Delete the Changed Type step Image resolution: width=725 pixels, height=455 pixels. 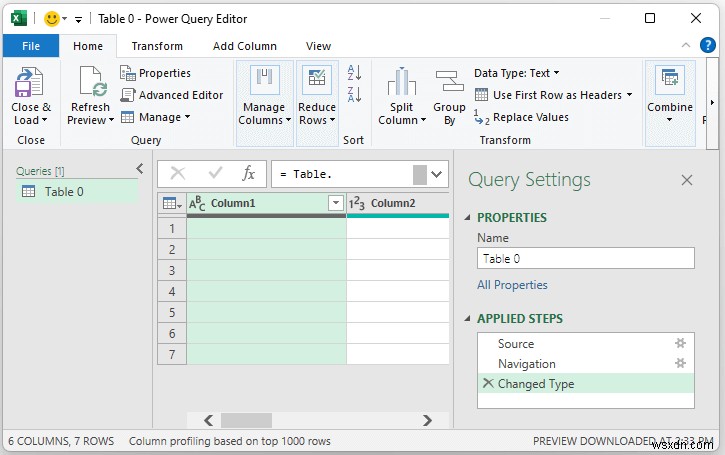point(488,383)
